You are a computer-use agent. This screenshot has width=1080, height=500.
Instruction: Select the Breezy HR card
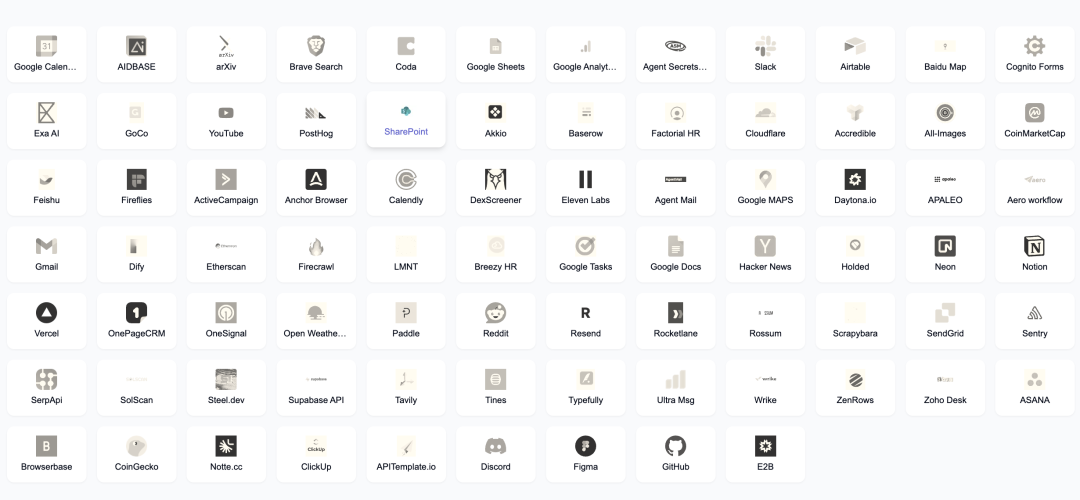(496, 255)
